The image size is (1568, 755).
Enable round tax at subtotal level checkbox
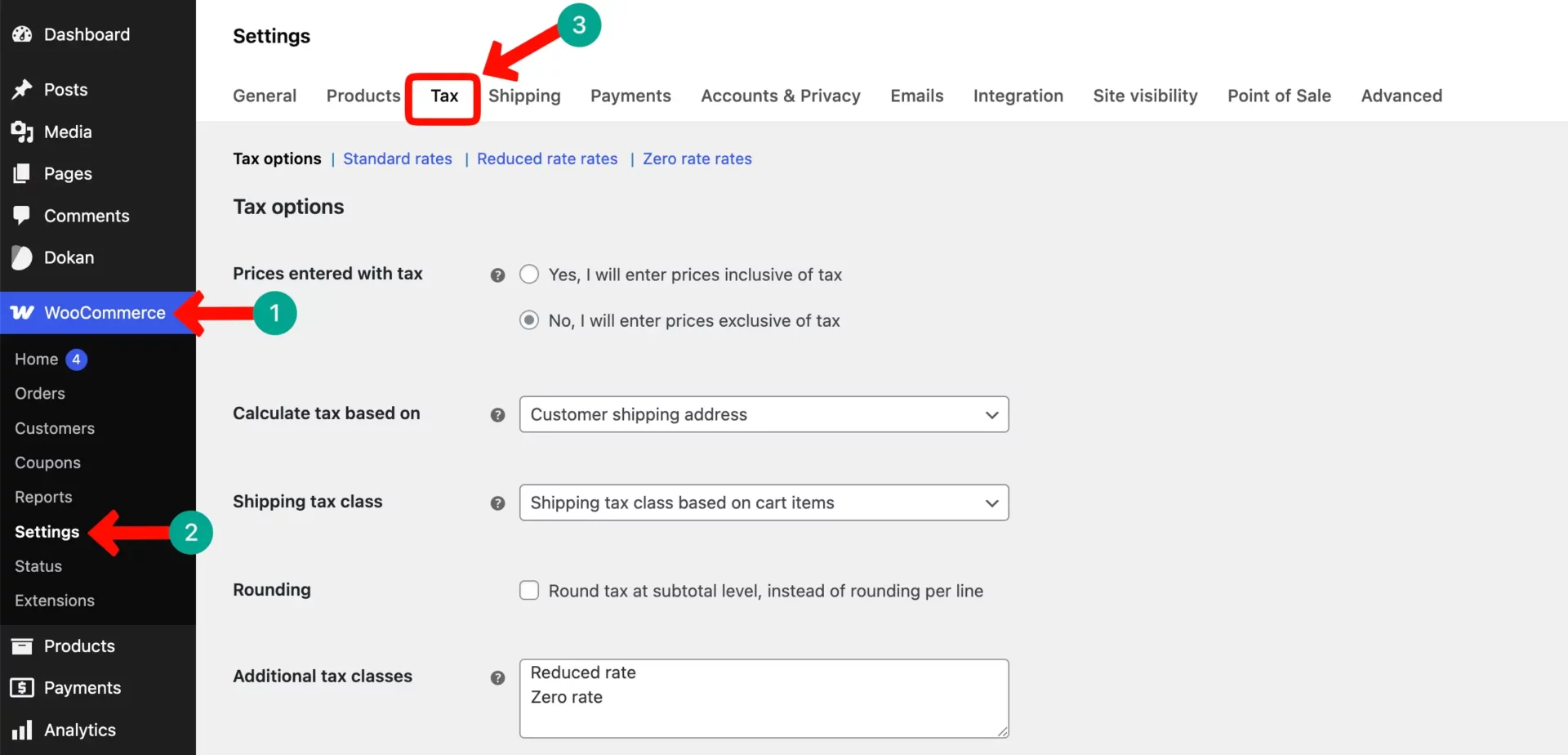click(x=529, y=591)
